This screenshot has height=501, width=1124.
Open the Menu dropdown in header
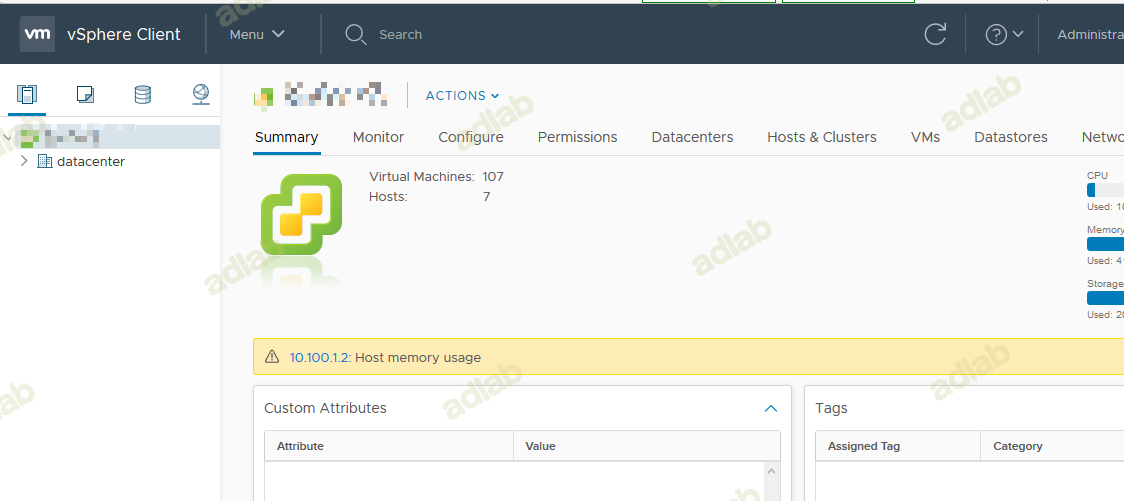pyautogui.click(x=257, y=34)
